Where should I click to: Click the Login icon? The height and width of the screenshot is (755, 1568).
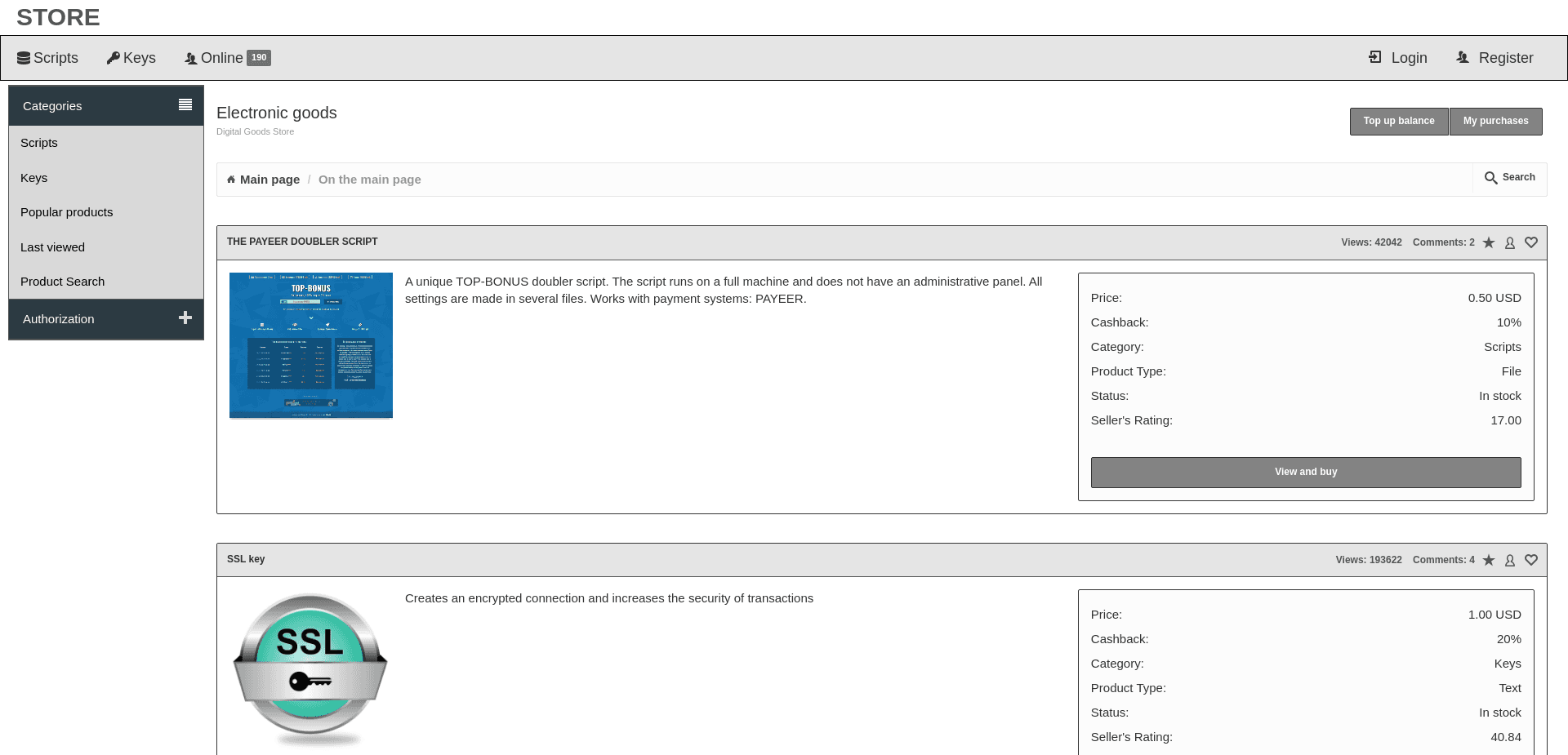1374,57
